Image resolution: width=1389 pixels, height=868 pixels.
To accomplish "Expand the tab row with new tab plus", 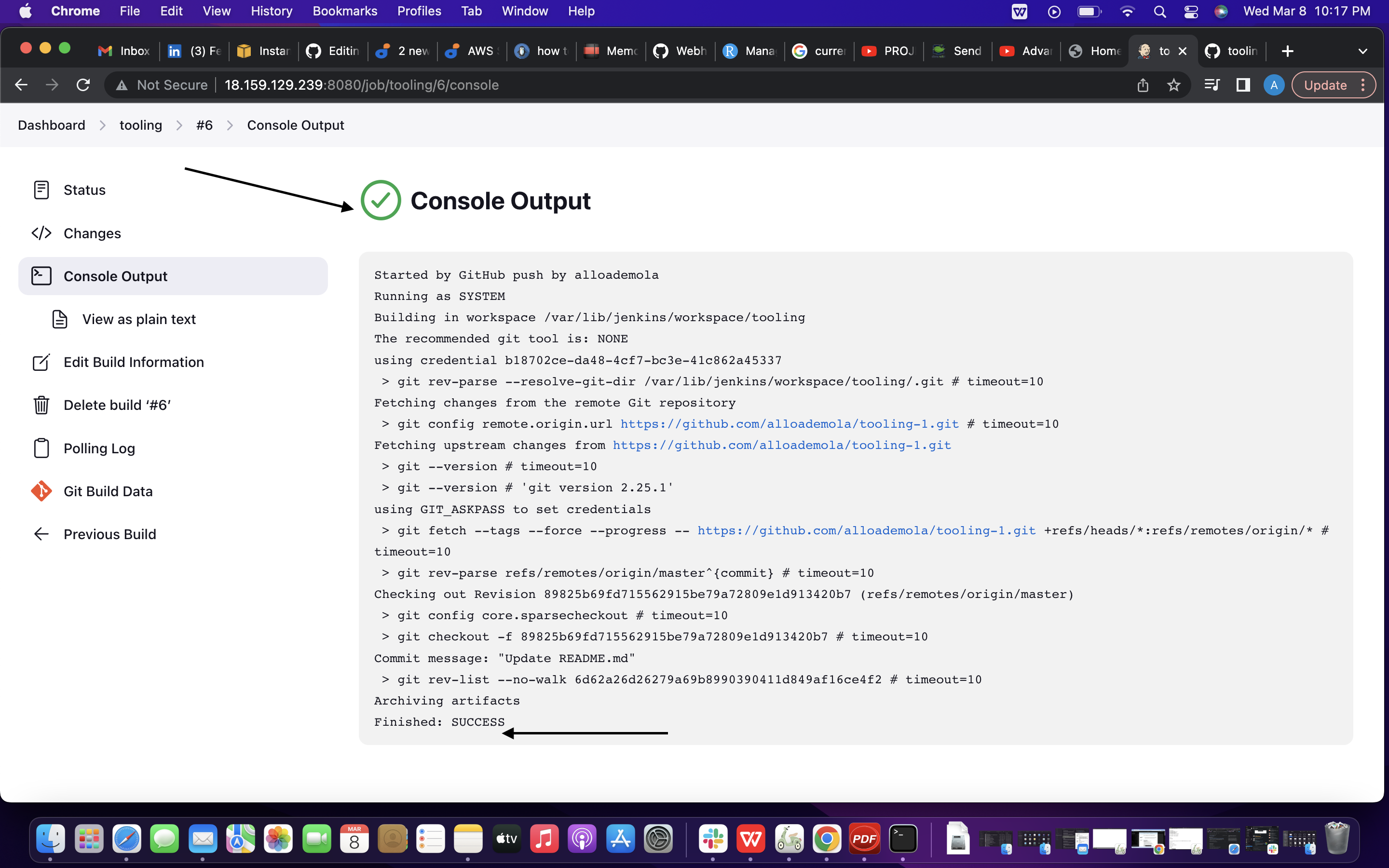I will [x=1287, y=51].
